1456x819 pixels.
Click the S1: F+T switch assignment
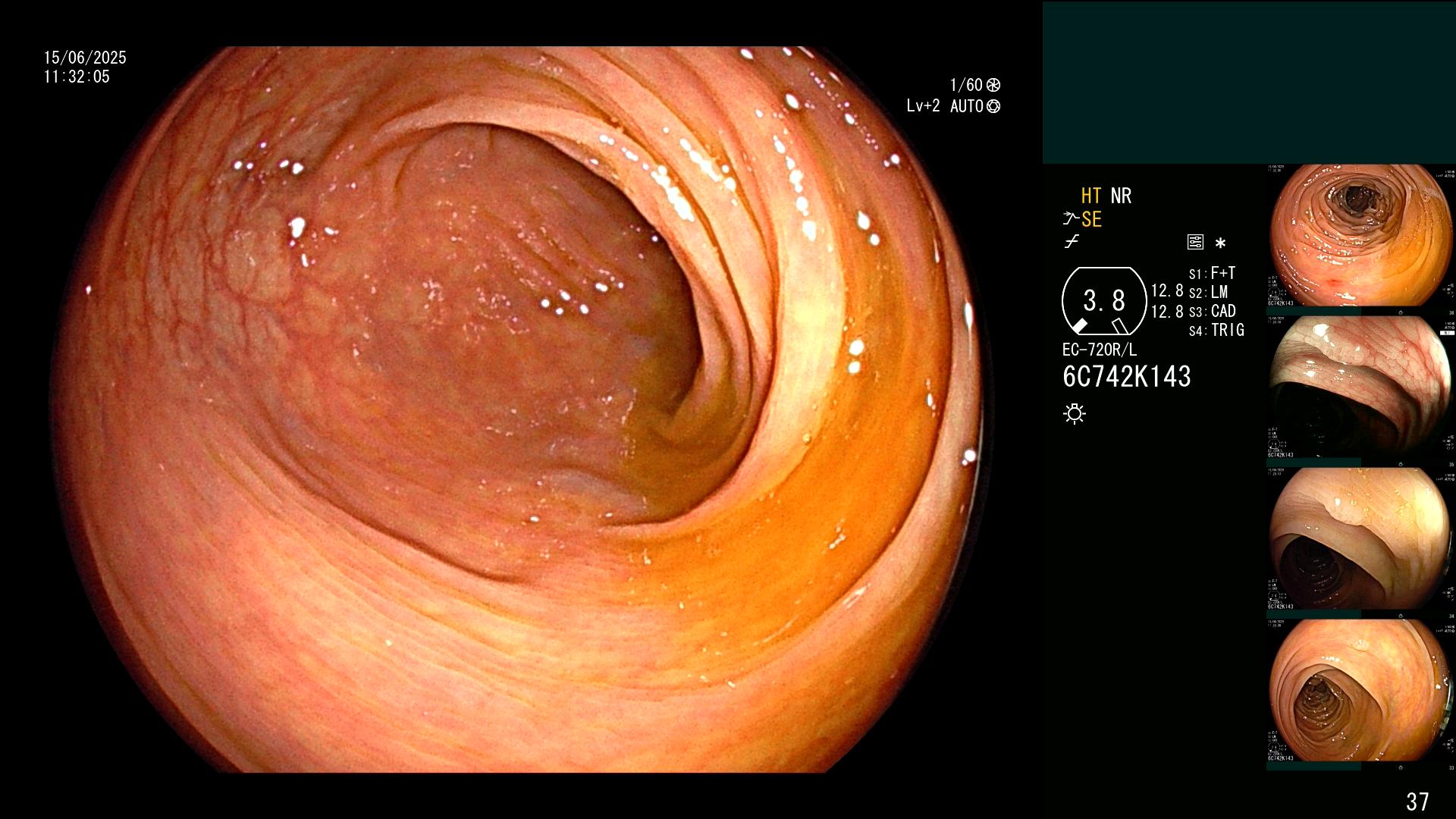click(1212, 273)
